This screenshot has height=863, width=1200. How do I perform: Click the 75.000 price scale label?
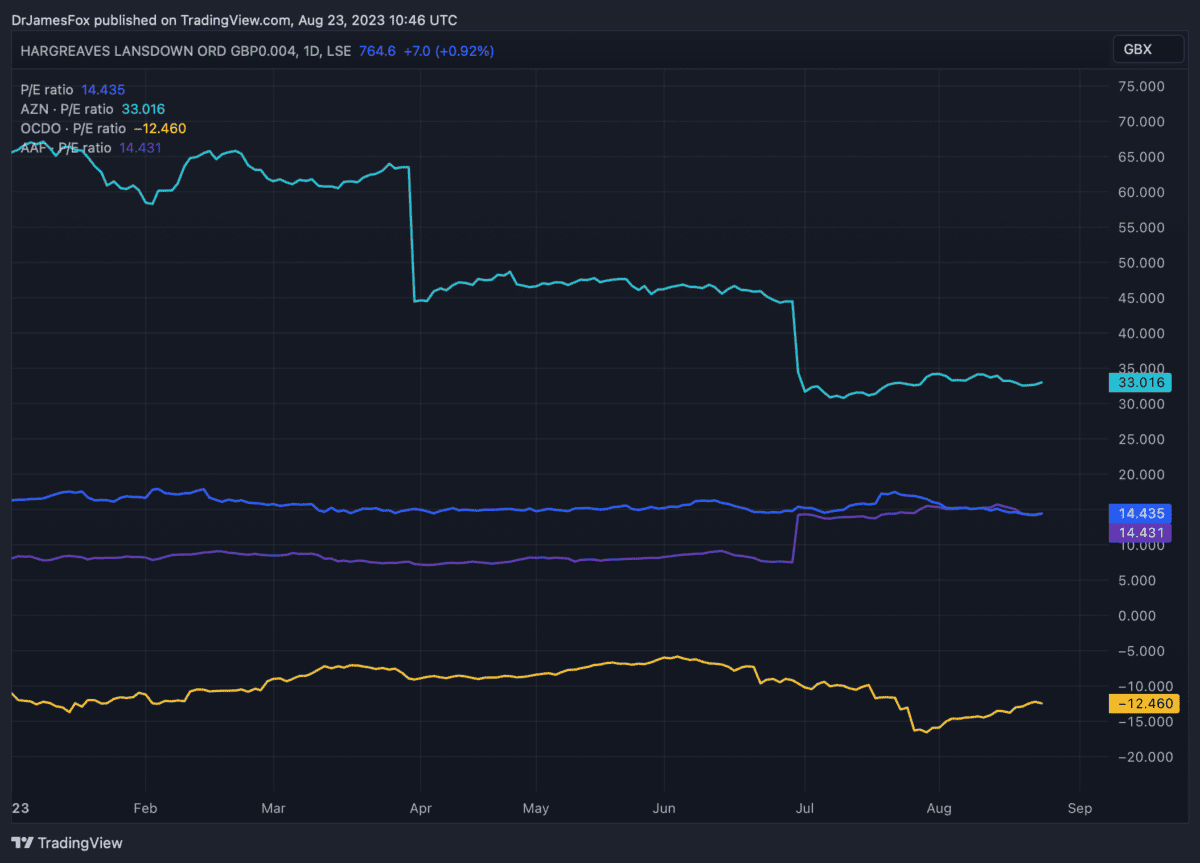point(1141,87)
